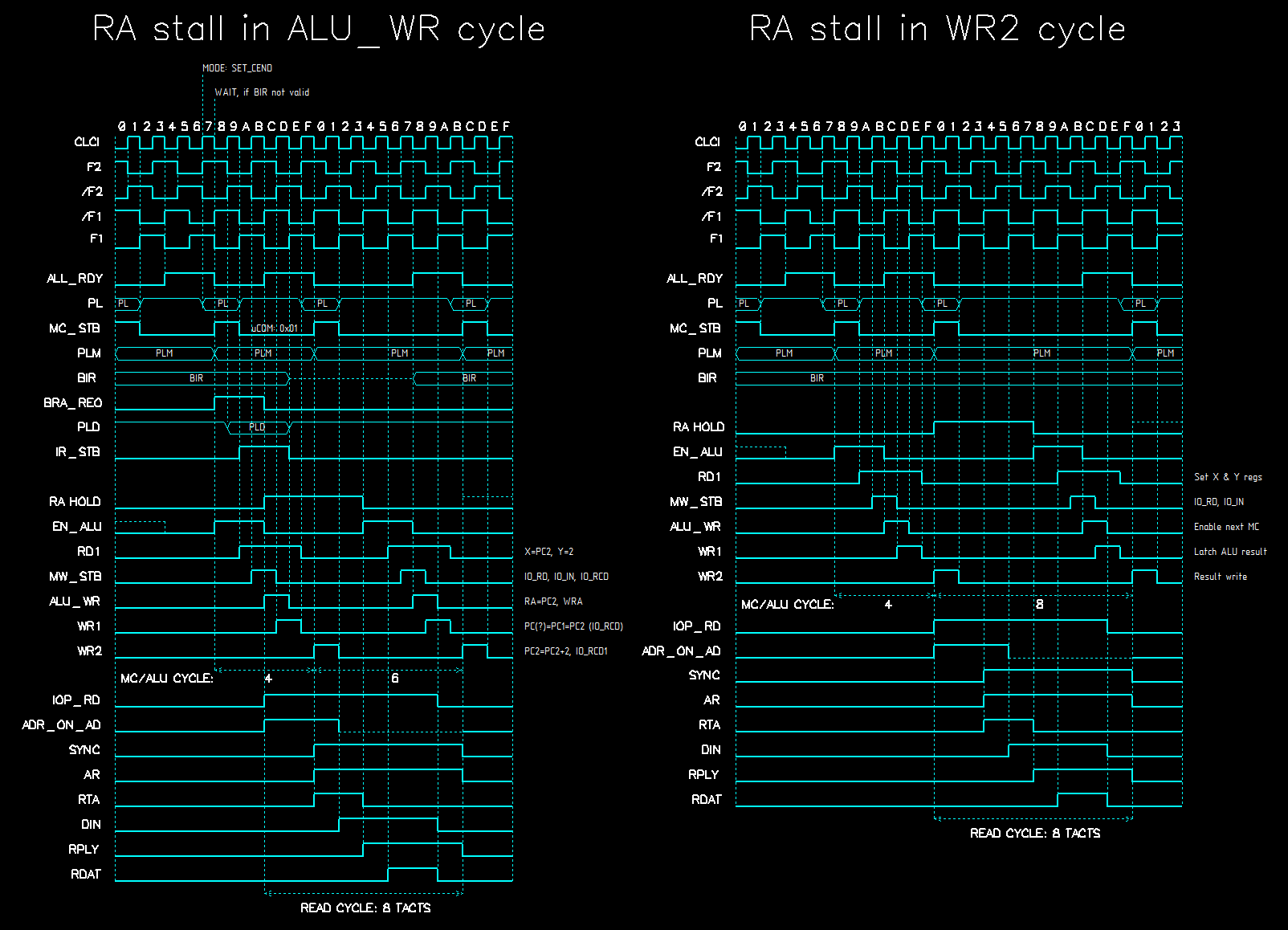Viewport: 1288px width, 930px height.
Task: Select WR2 signal label in WR2 diagram
Action: tap(711, 577)
